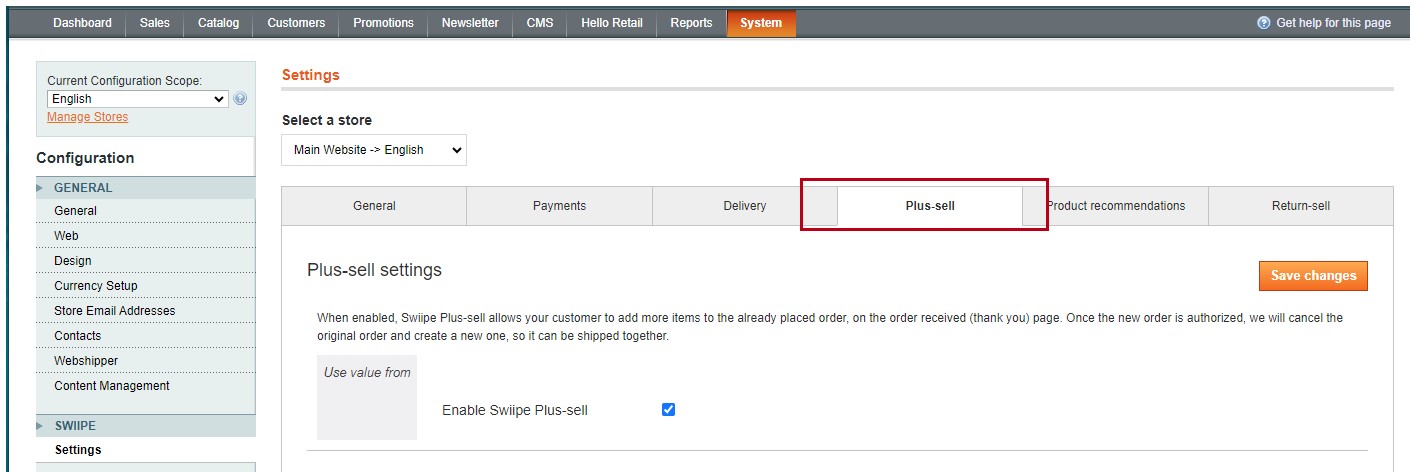The width and height of the screenshot is (1410, 472).
Task: Open the Catalog menu
Action: point(218,23)
